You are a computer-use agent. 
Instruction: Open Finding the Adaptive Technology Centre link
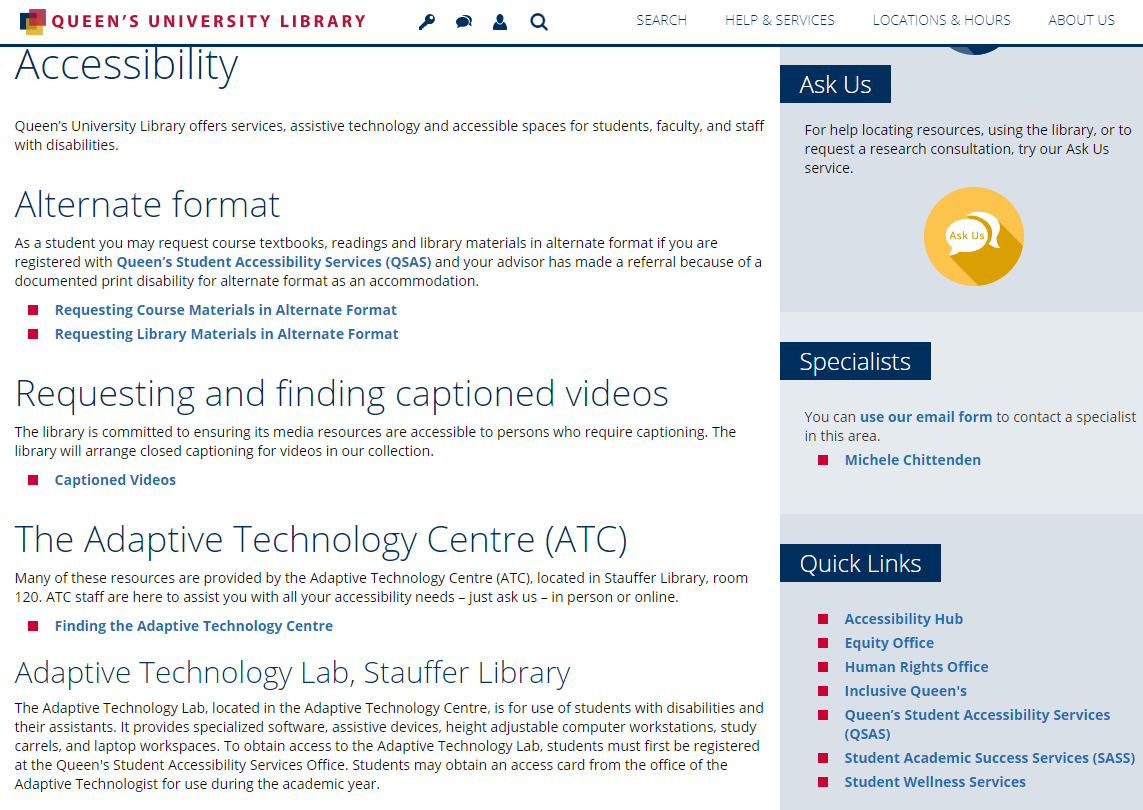coord(193,626)
